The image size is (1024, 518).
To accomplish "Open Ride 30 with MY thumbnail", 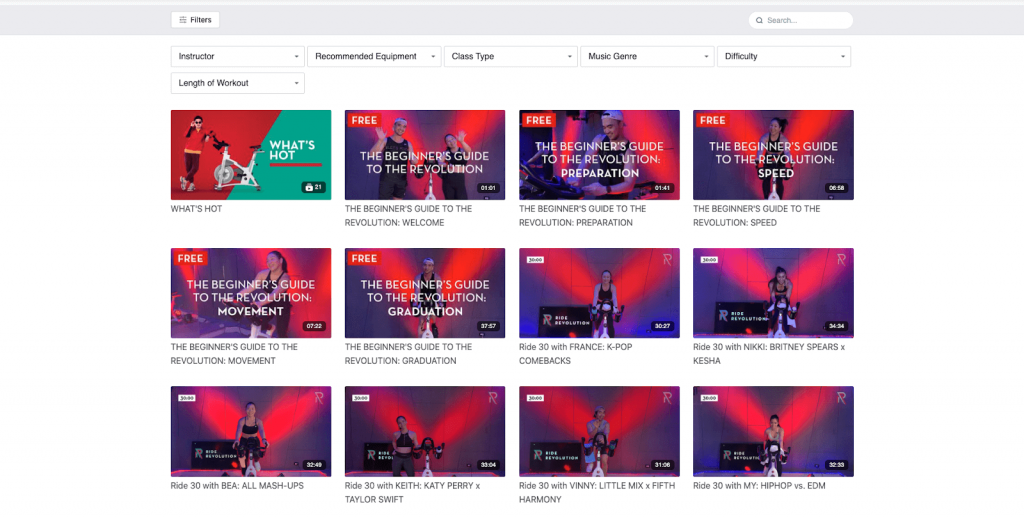I will coord(773,431).
